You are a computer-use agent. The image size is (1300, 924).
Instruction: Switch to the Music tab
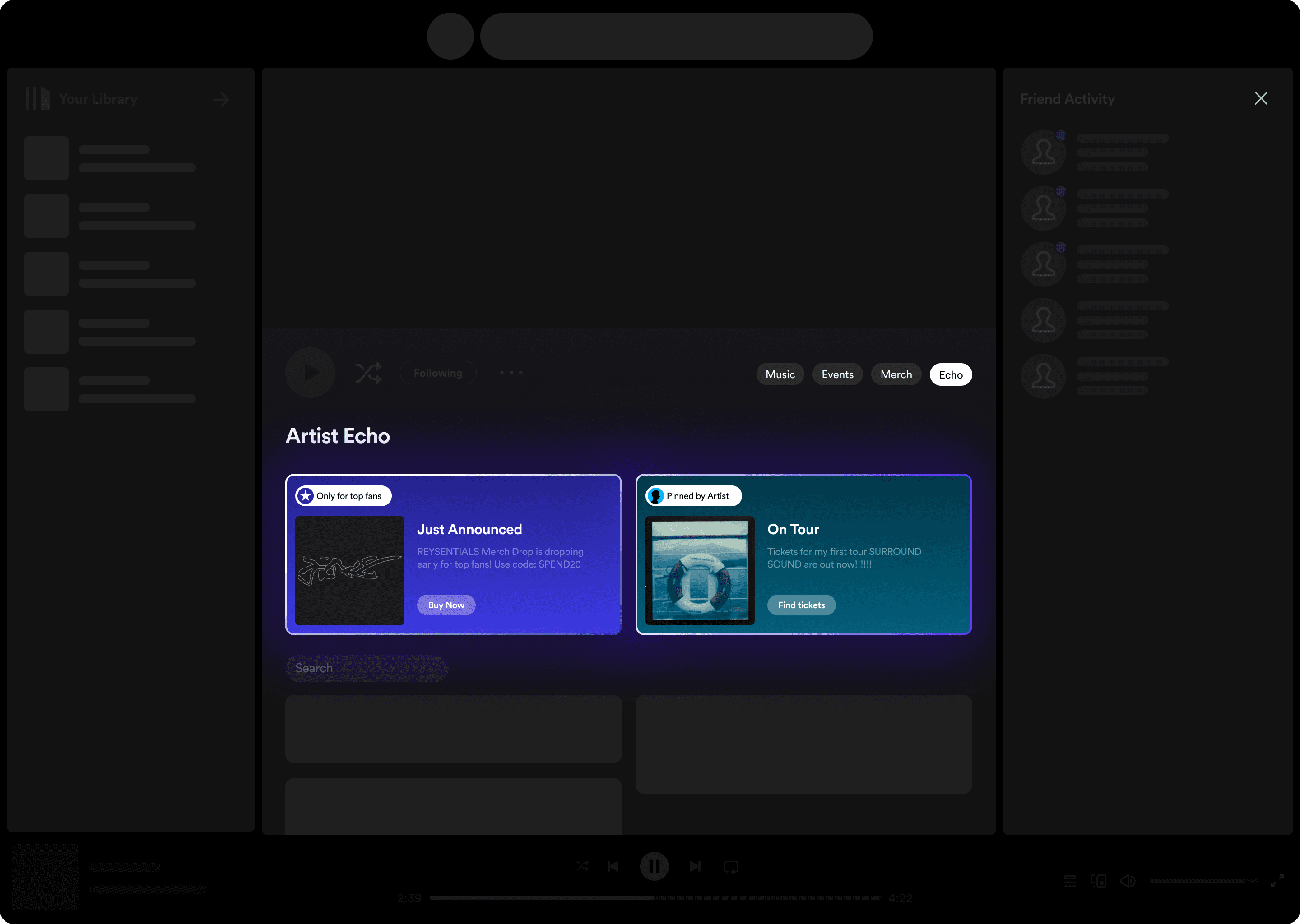coord(780,374)
